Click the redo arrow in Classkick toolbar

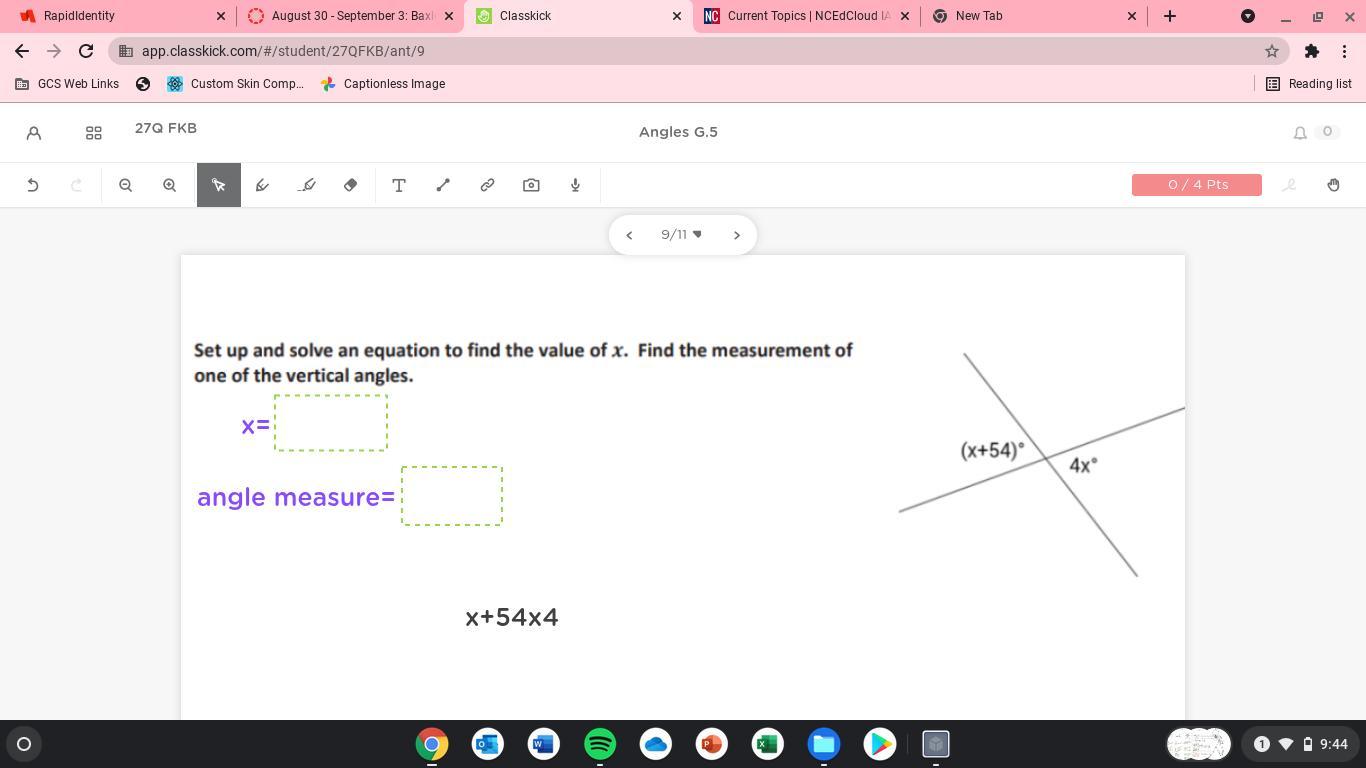(77, 185)
